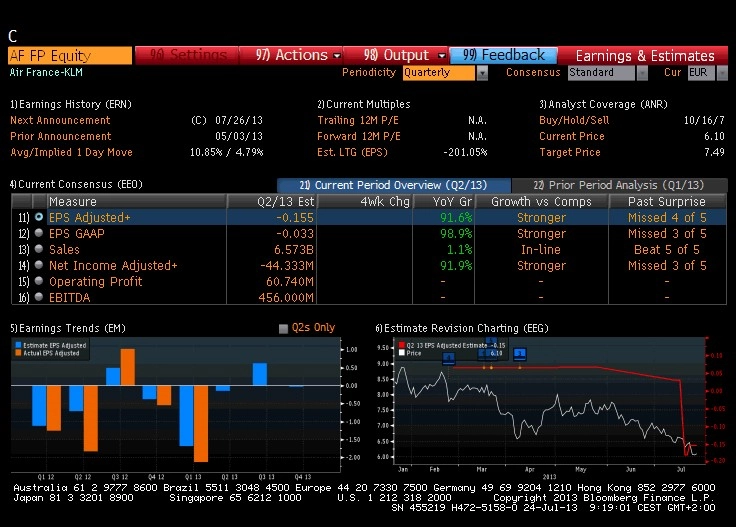Open the Periodicity Quarterly dropdown arrow
Viewport: 736px width, 527px height.
pyautogui.click(x=482, y=73)
